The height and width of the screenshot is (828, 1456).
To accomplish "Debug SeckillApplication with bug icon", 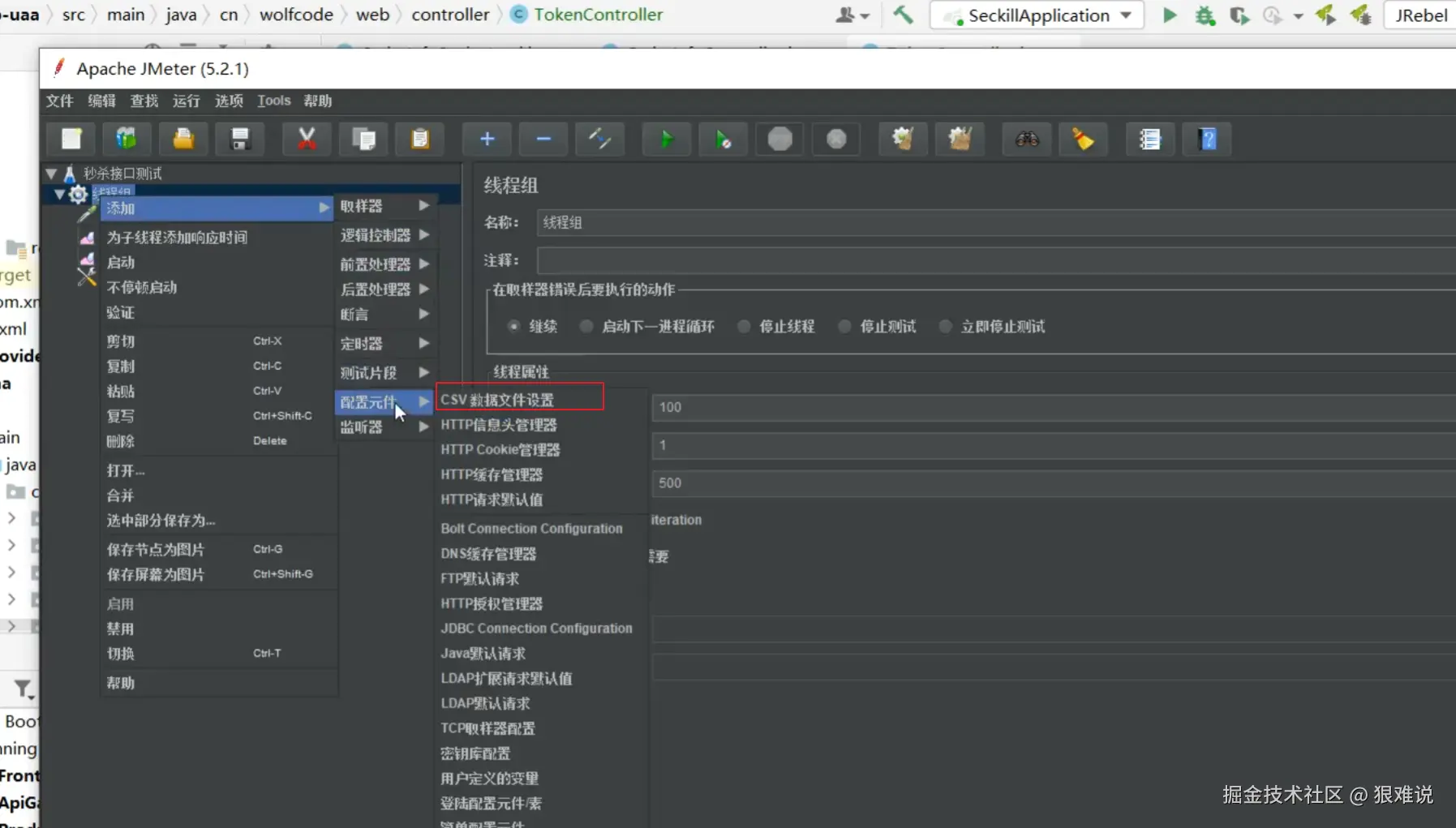I will pyautogui.click(x=1205, y=15).
